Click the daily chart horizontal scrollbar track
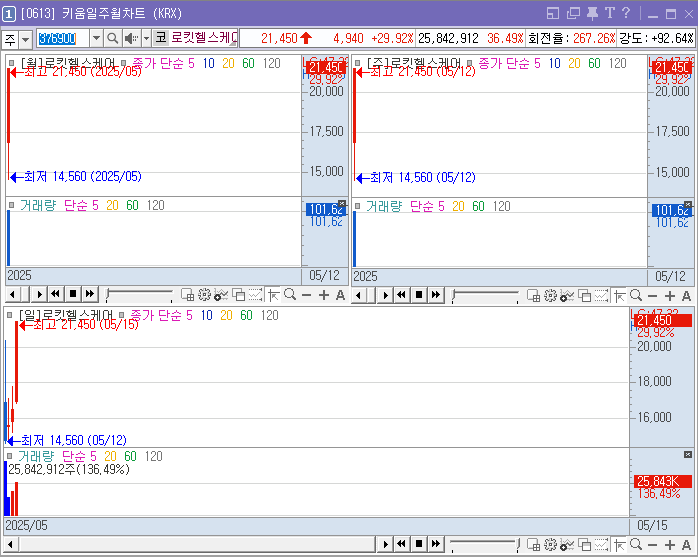The width and height of the screenshot is (698, 557). pos(197,544)
